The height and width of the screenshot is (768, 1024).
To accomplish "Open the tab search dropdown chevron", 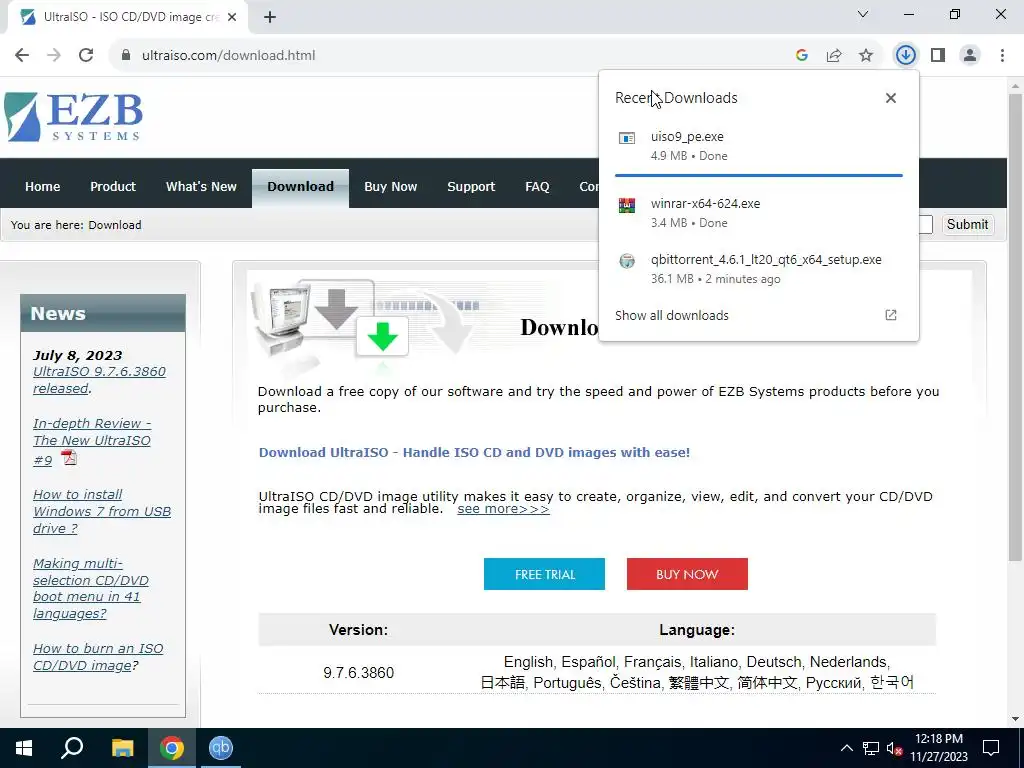I will [x=863, y=14].
